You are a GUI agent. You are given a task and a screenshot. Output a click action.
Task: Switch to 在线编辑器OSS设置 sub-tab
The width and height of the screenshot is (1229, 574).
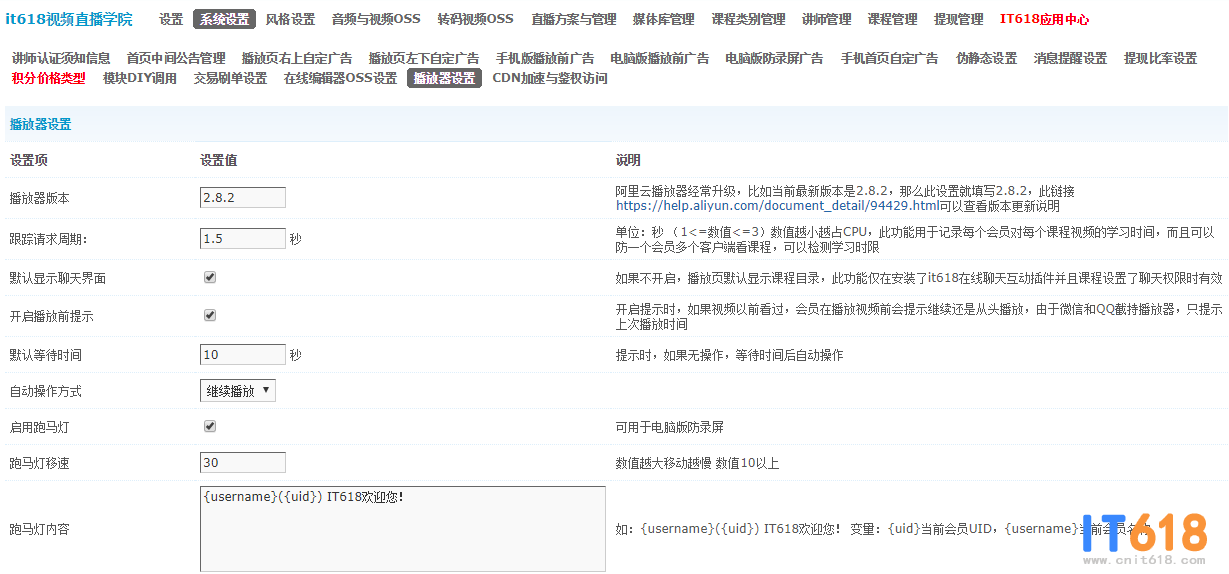coord(341,78)
